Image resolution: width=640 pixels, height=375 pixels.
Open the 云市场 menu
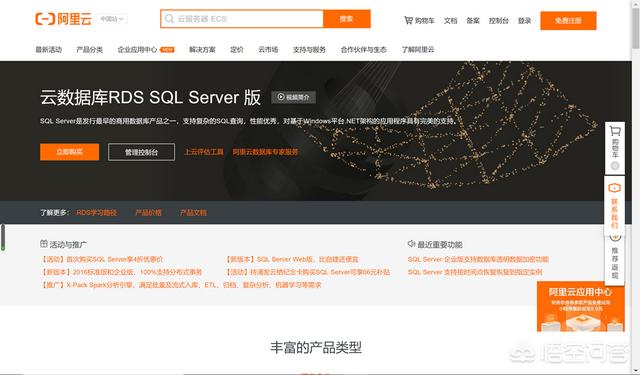click(x=268, y=49)
